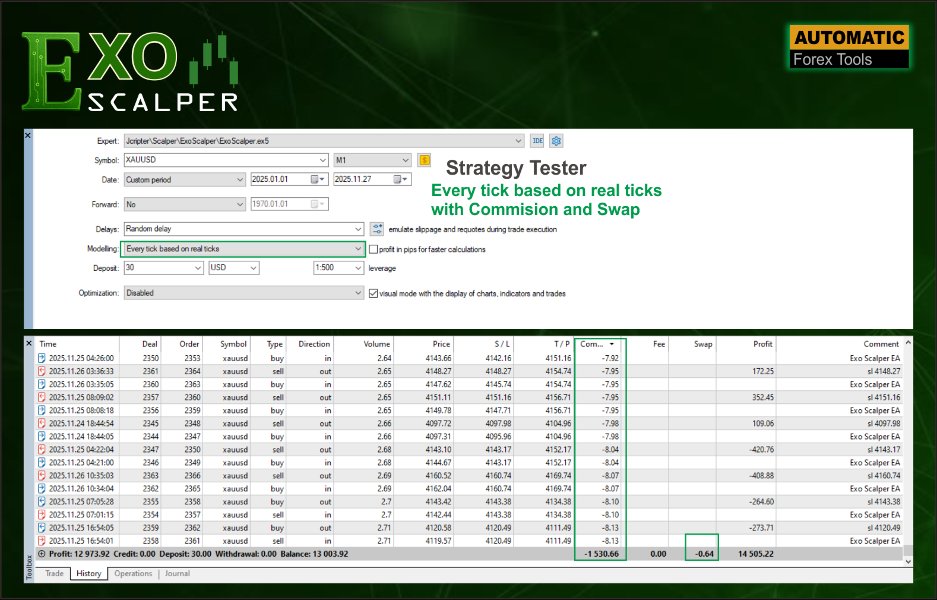Open the Trade tab
The image size is (937, 600).
[55, 574]
